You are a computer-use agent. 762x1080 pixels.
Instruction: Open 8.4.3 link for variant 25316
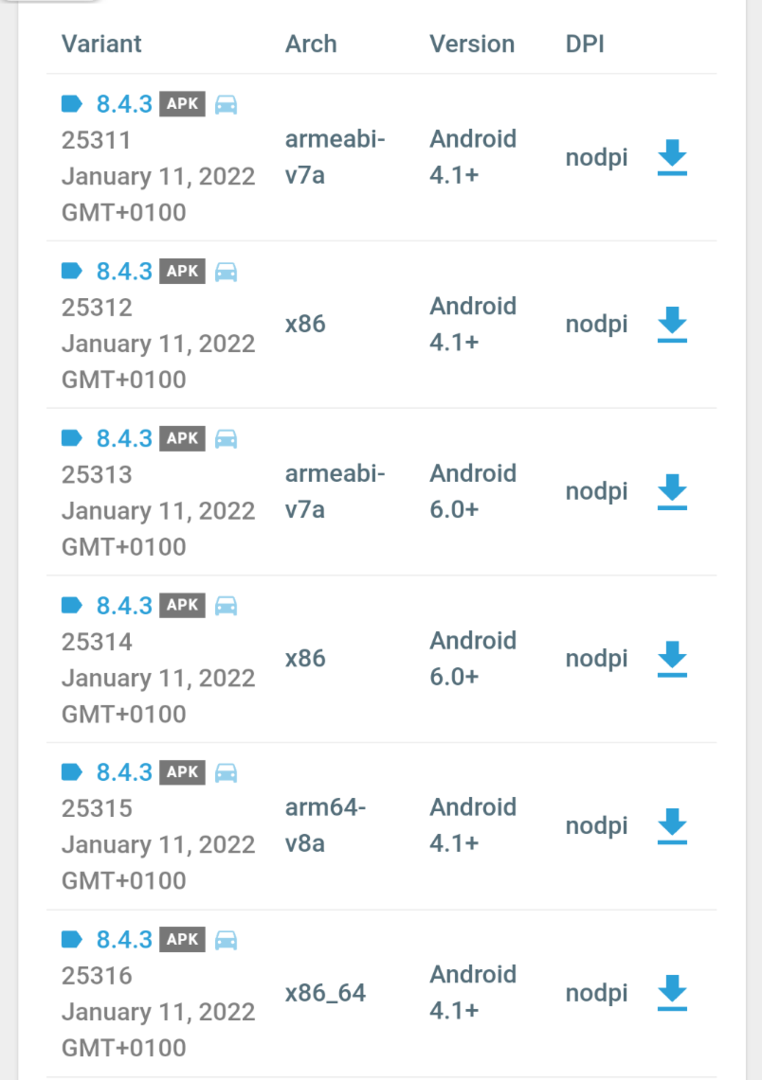coord(124,939)
